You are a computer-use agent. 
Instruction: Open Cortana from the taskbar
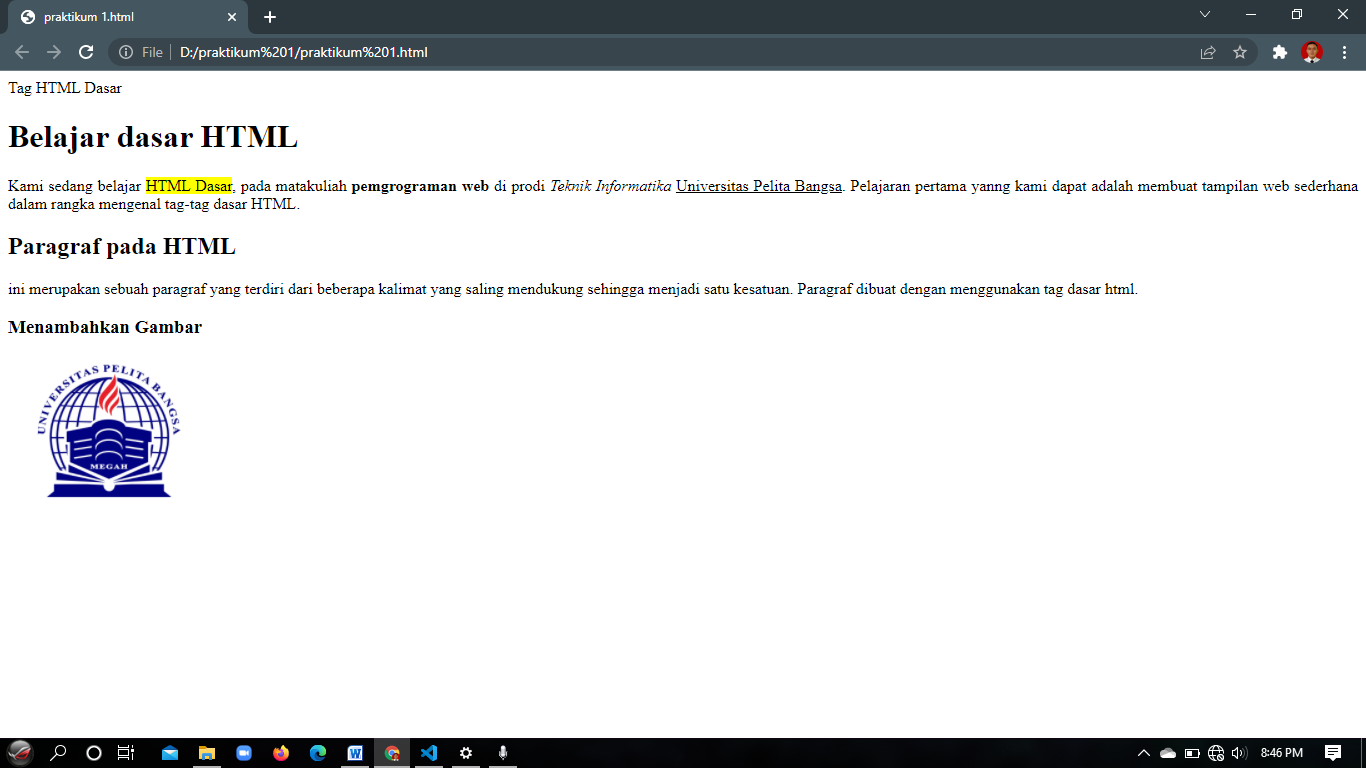tap(94, 753)
